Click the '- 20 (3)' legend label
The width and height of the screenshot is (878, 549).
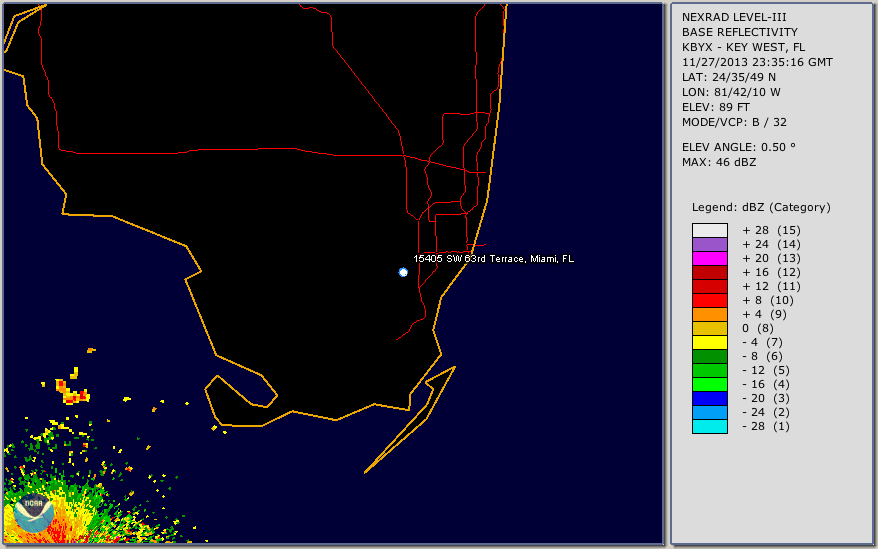(766, 398)
